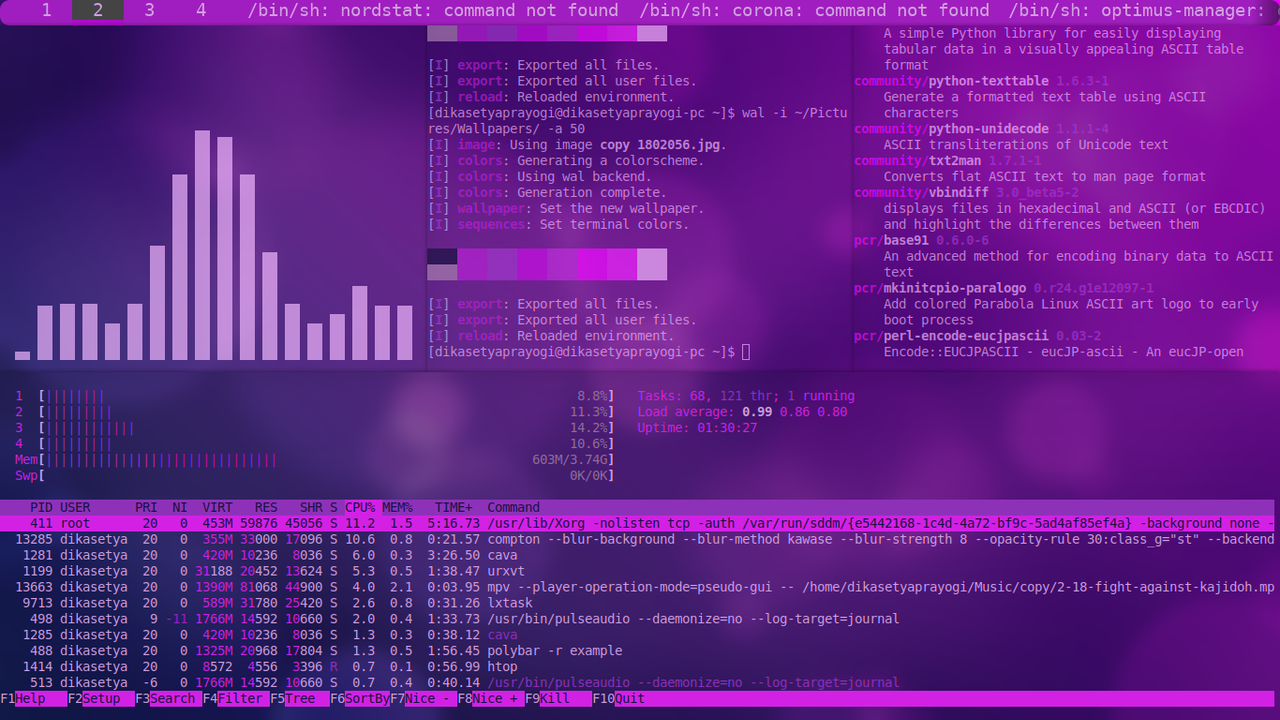Click the pcr/base91 package entry

(x=921, y=241)
